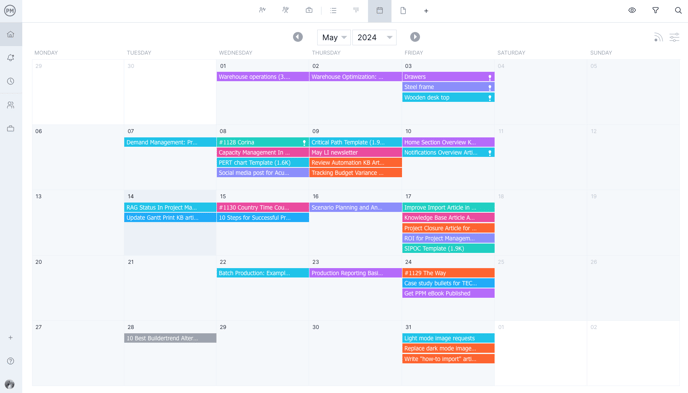Open Critical Path Template event
The width and height of the screenshot is (688, 393).
355,142
